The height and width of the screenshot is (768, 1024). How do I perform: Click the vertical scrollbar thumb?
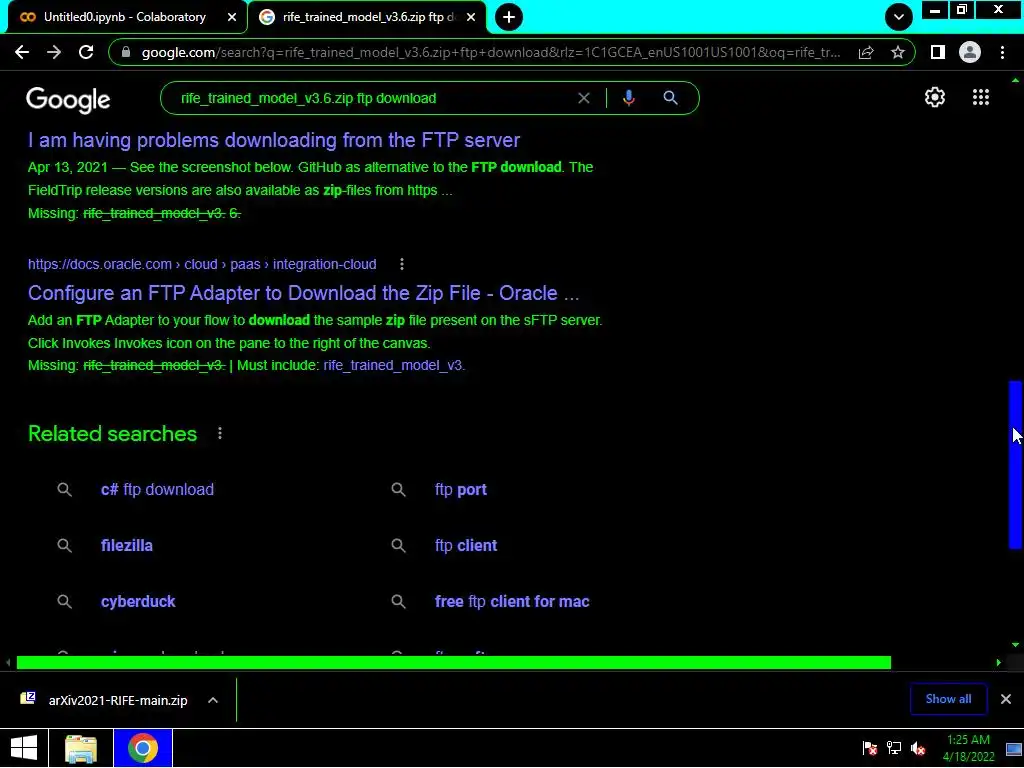(1015, 465)
